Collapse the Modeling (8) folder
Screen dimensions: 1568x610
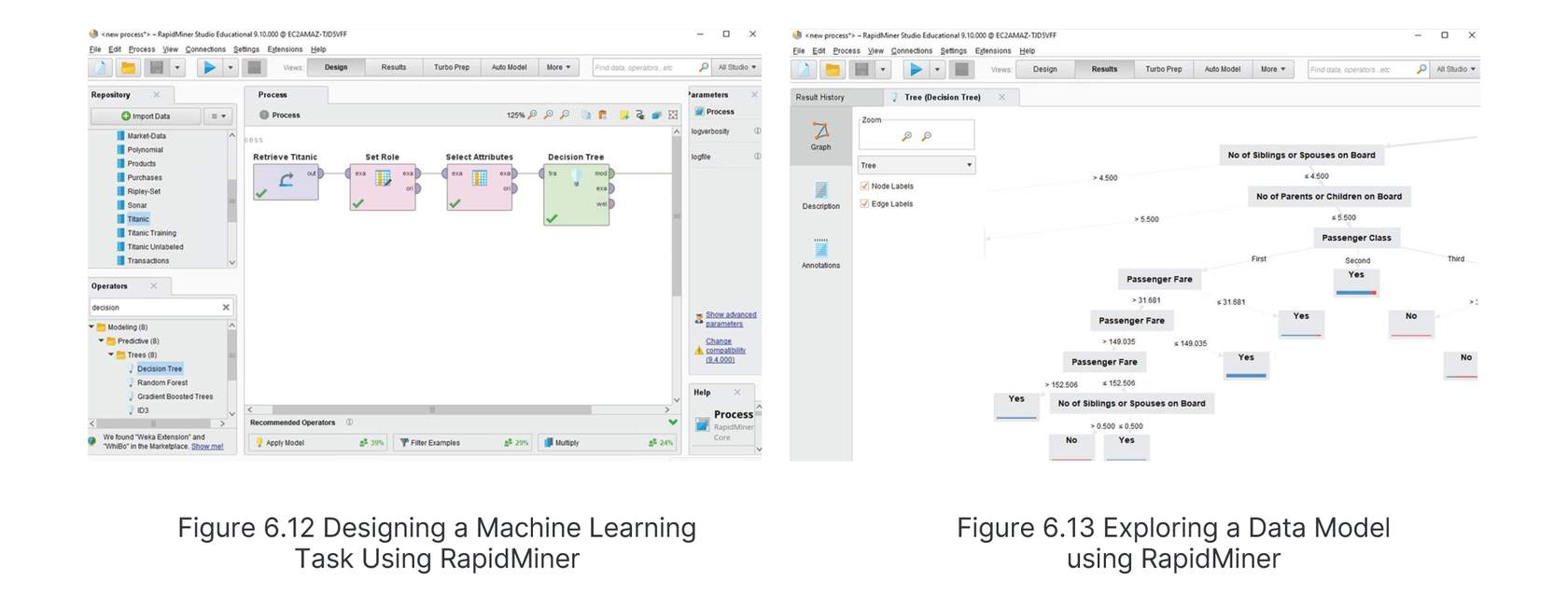91,327
